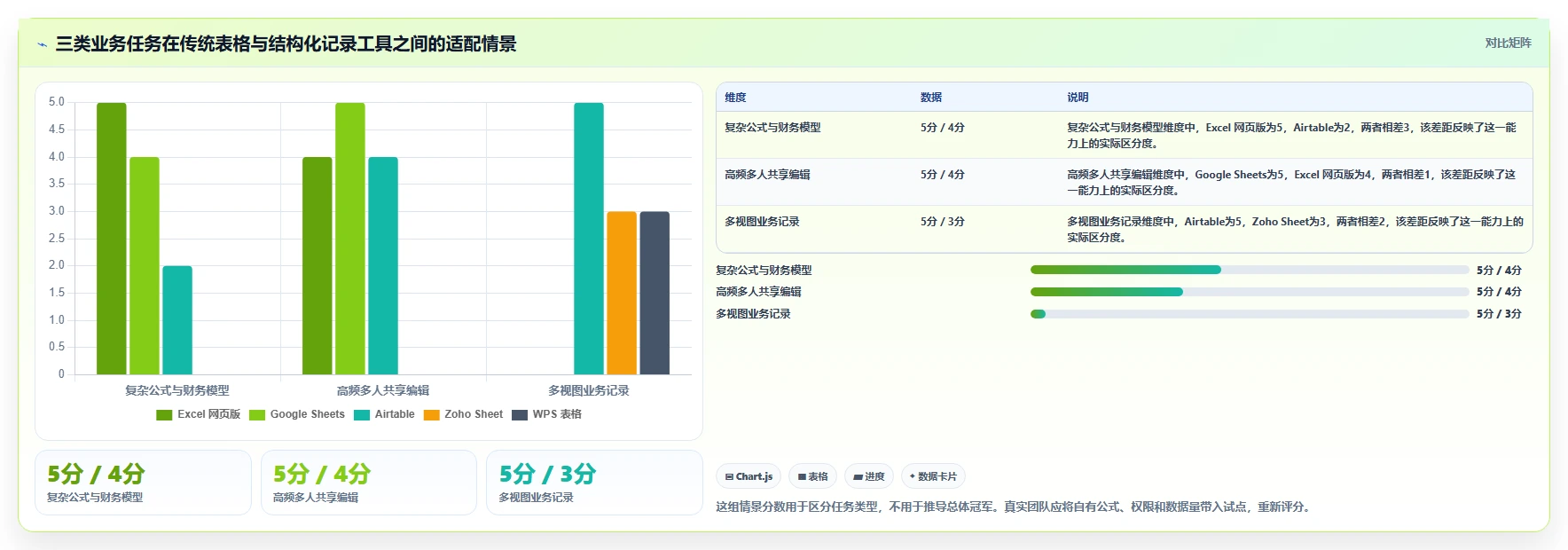
Task: Click the 复杂公式与财务模型 x-axis label
Action: click(177, 390)
